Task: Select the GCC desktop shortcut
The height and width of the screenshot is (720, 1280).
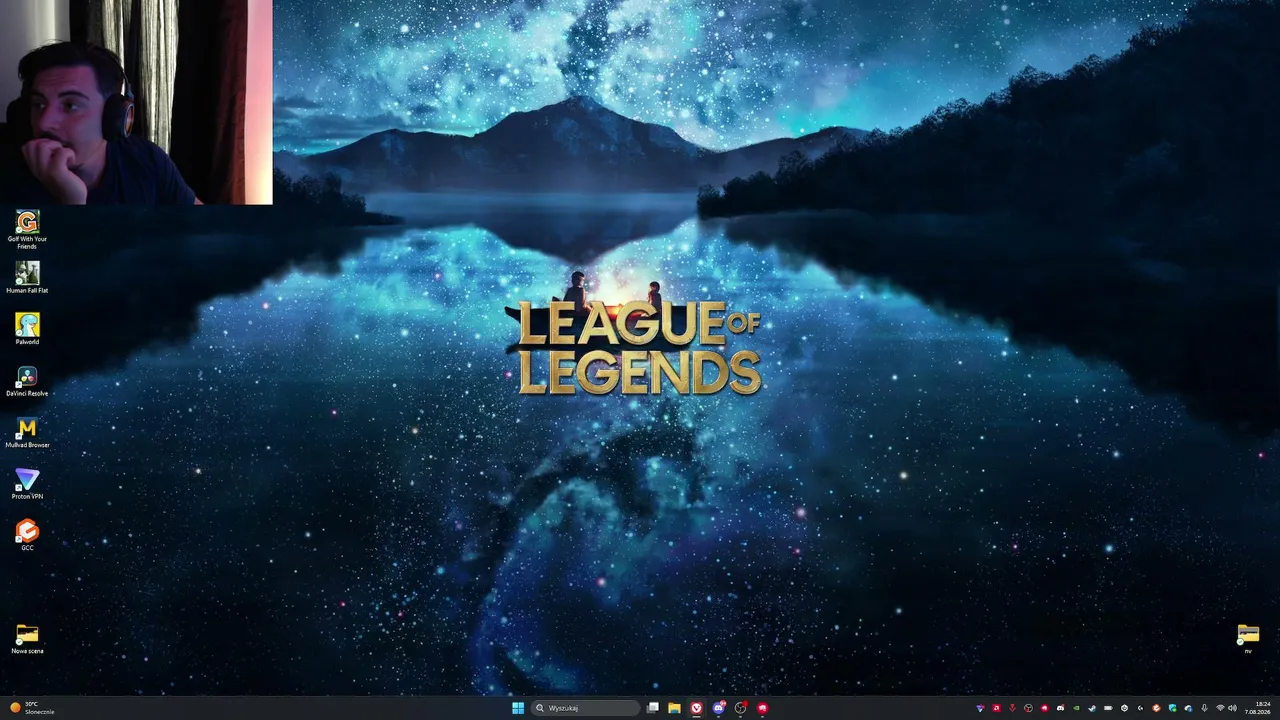Action: coord(27,535)
